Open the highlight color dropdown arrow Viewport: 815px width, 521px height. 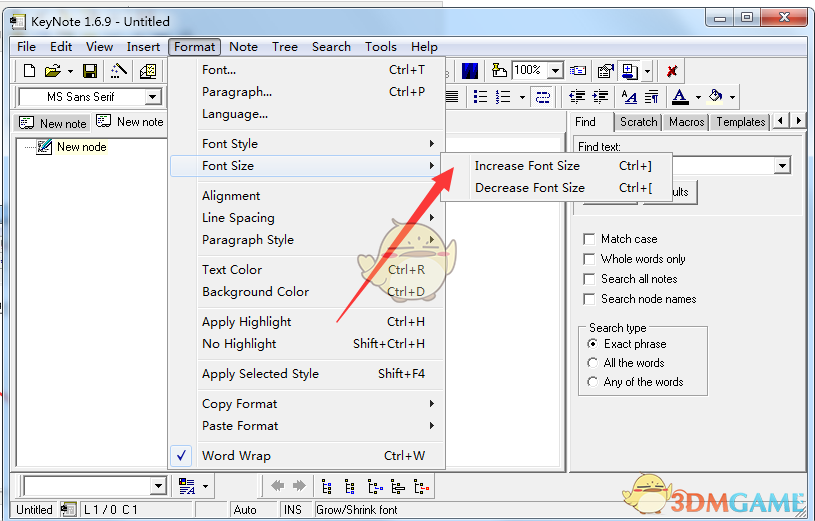tap(732, 97)
